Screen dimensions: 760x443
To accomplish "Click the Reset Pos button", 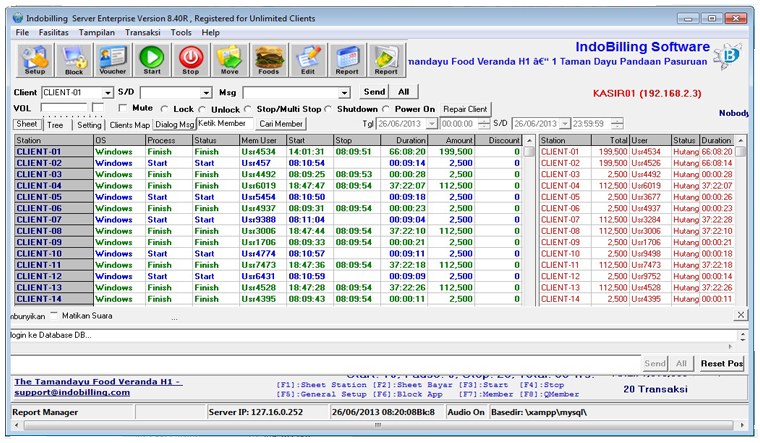I will pyautogui.click(x=722, y=364).
